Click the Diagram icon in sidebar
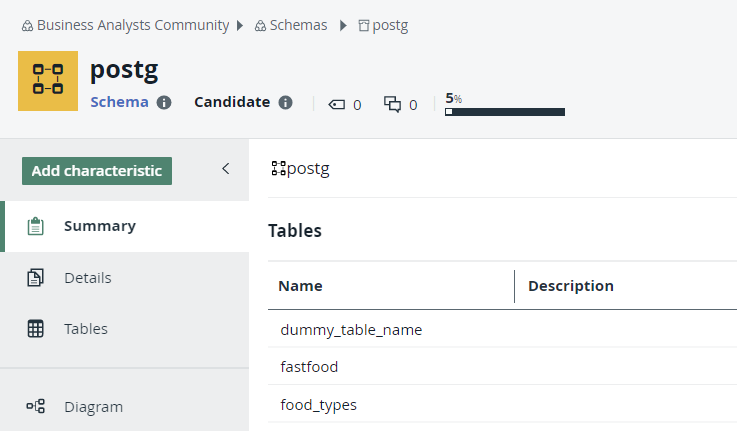 click(x=35, y=407)
